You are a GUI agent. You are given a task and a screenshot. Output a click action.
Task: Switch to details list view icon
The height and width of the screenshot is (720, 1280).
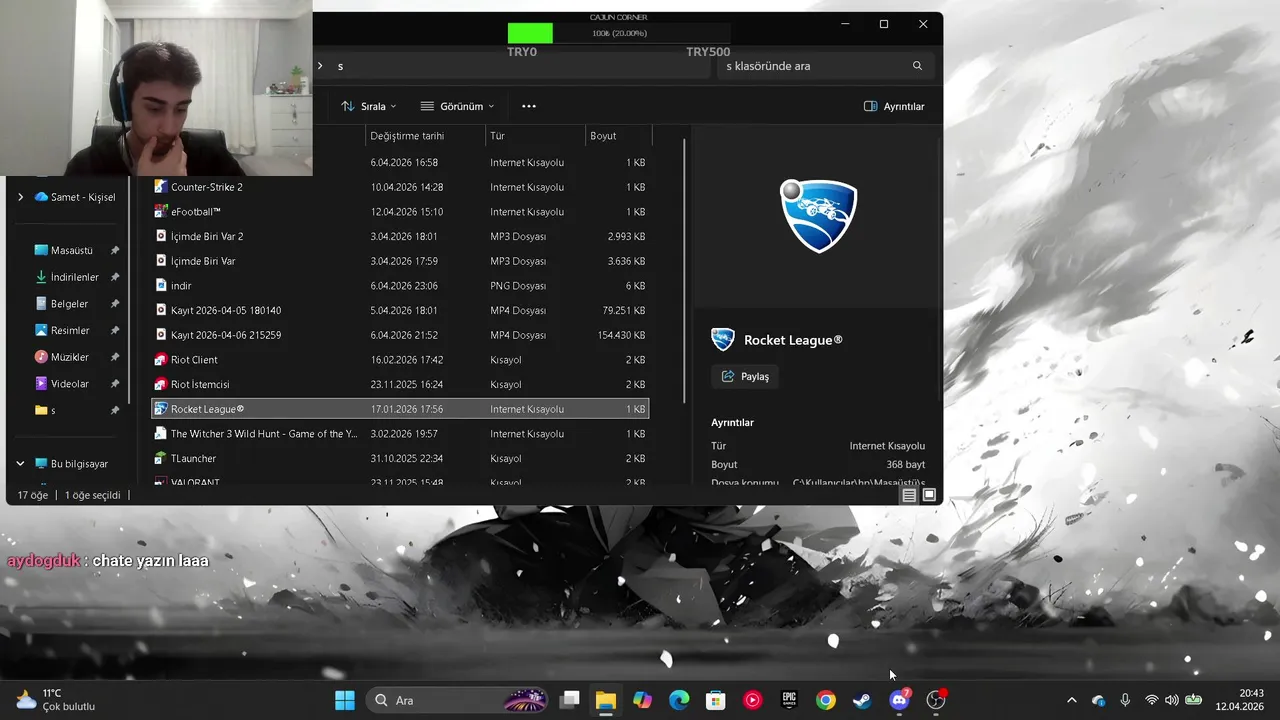click(909, 495)
